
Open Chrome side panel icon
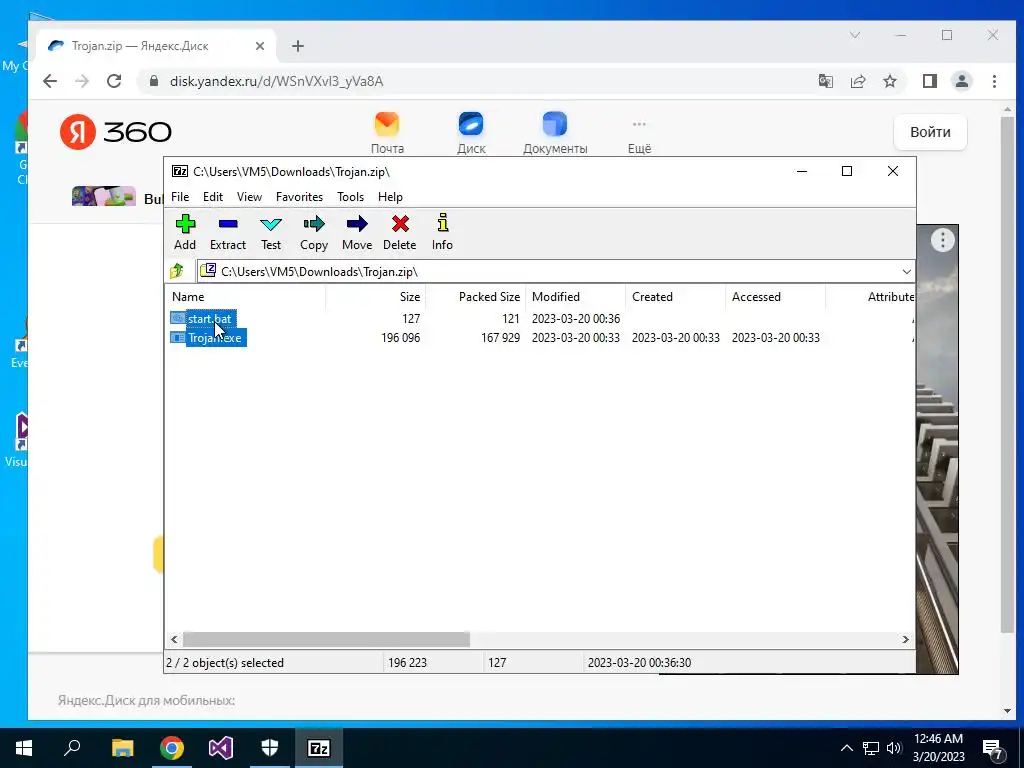click(929, 81)
